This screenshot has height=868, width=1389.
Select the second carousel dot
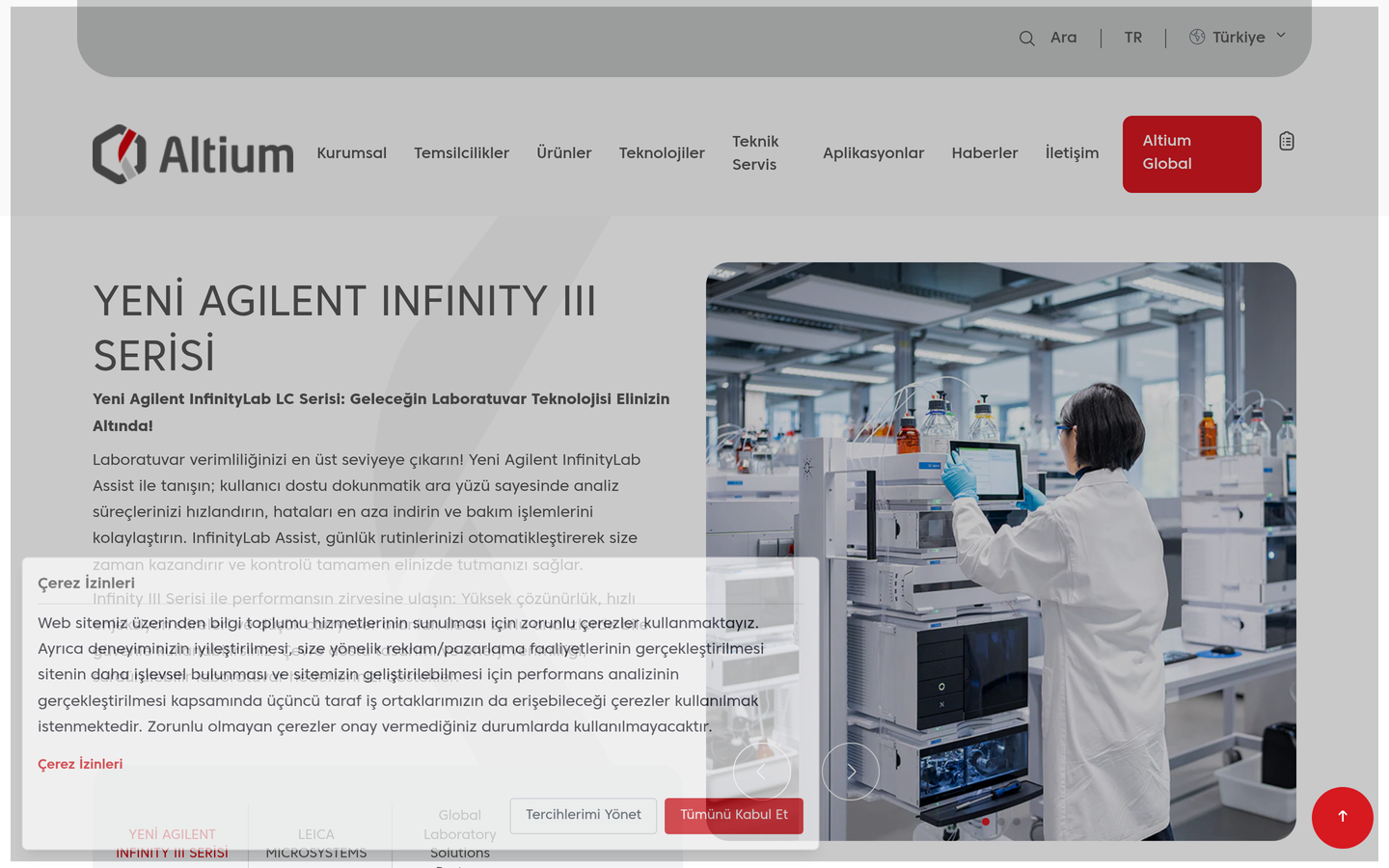coord(1001,822)
